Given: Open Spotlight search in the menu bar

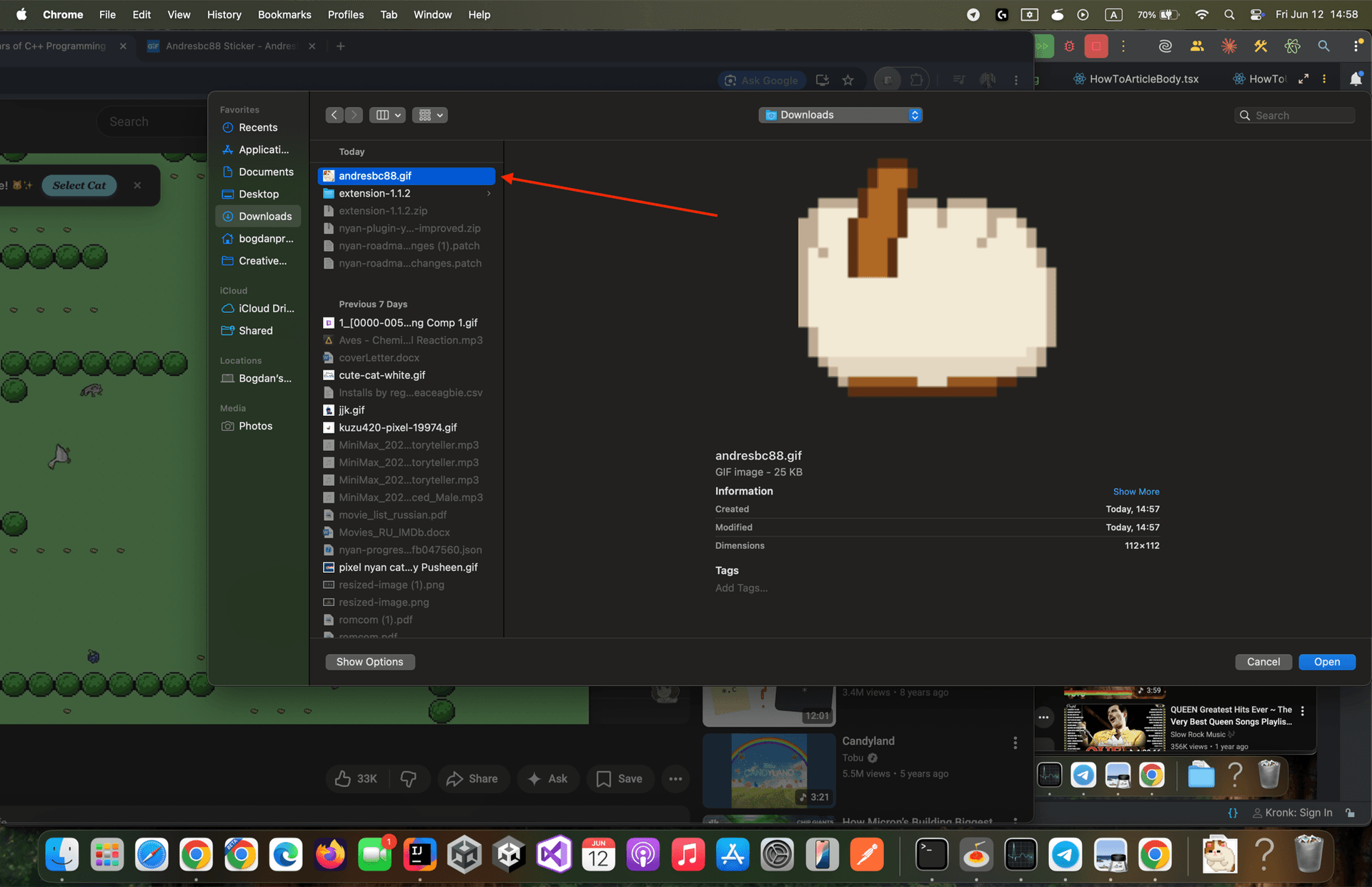Looking at the screenshot, I should [1229, 14].
